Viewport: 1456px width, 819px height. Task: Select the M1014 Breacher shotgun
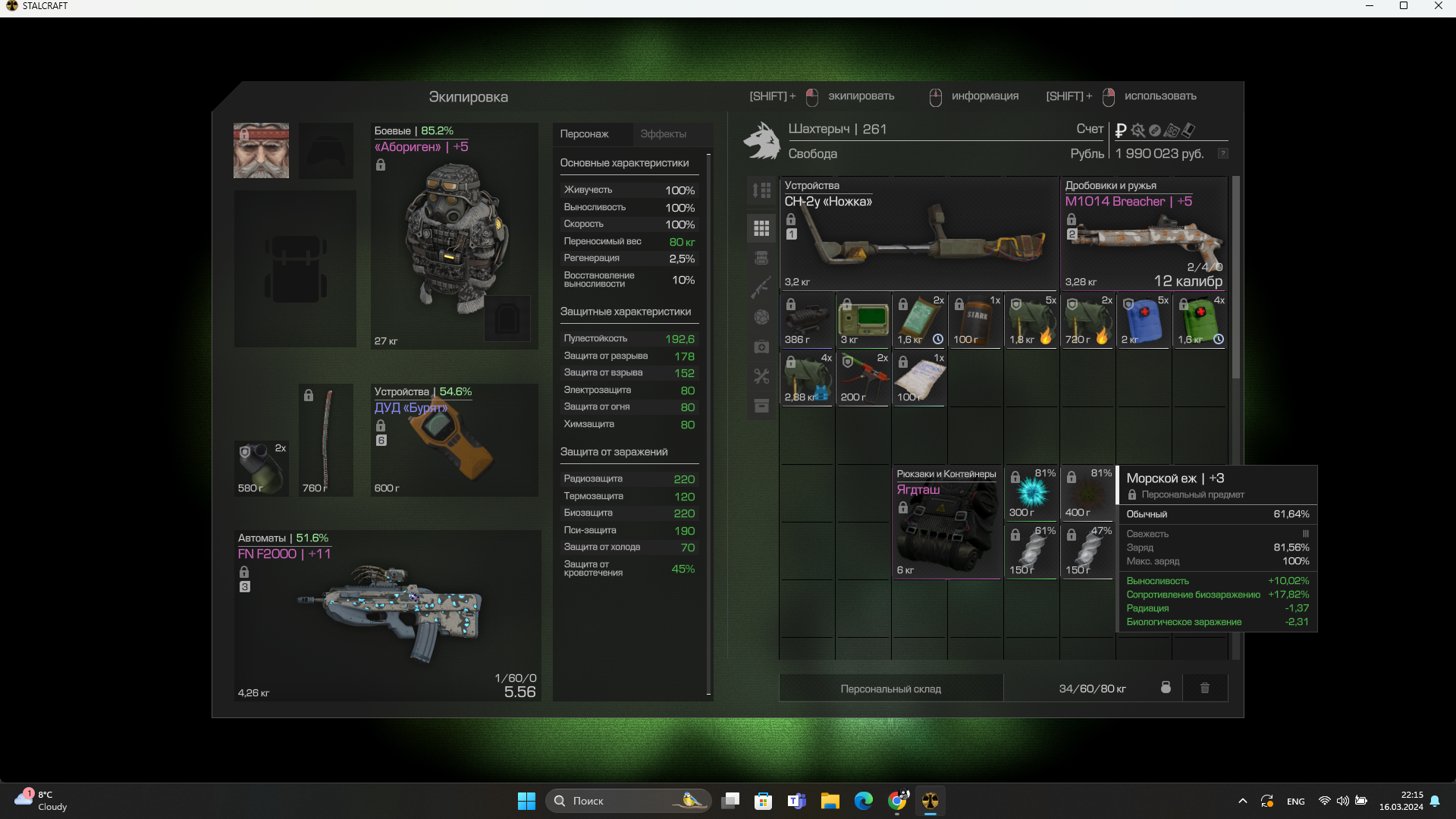pyautogui.click(x=1144, y=234)
